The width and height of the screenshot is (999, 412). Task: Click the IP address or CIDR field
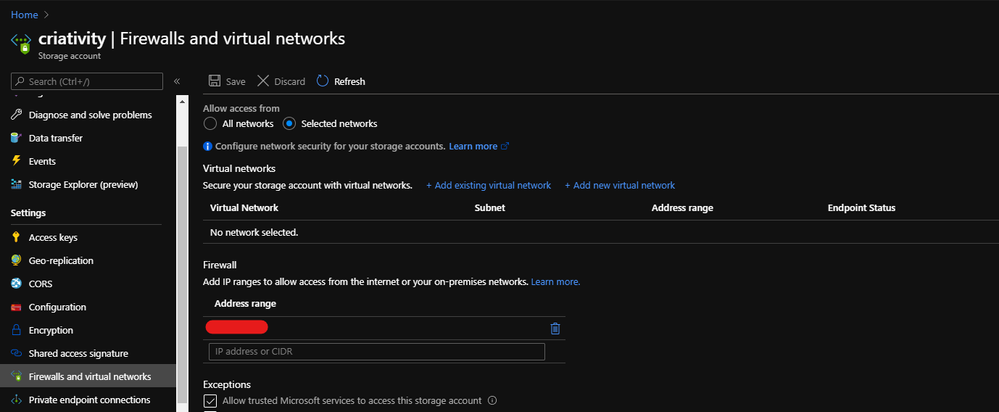click(x=376, y=351)
